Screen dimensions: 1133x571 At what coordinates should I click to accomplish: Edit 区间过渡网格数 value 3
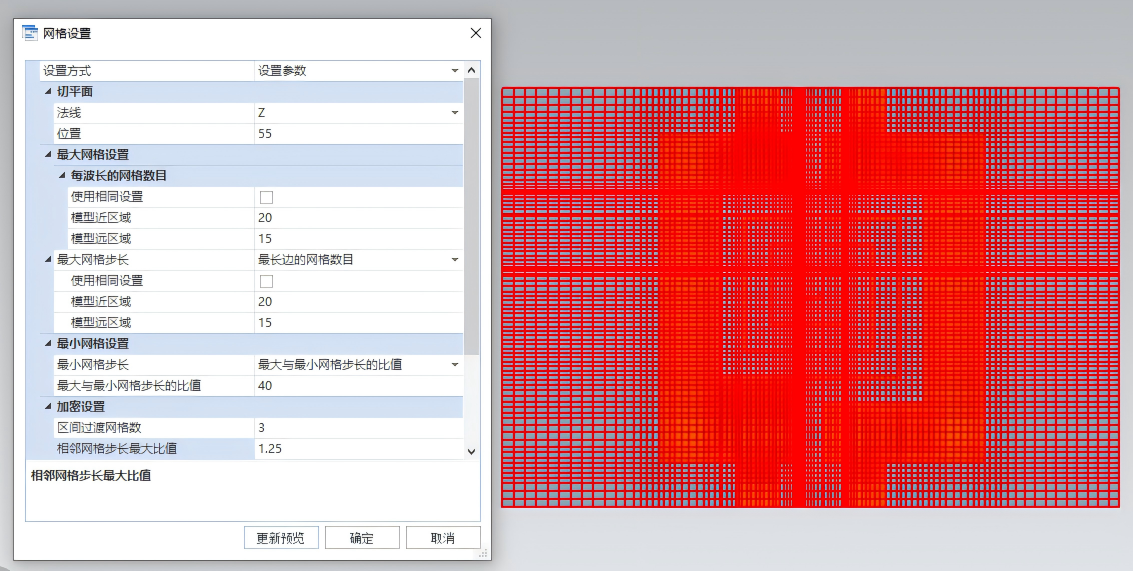click(x=358, y=428)
